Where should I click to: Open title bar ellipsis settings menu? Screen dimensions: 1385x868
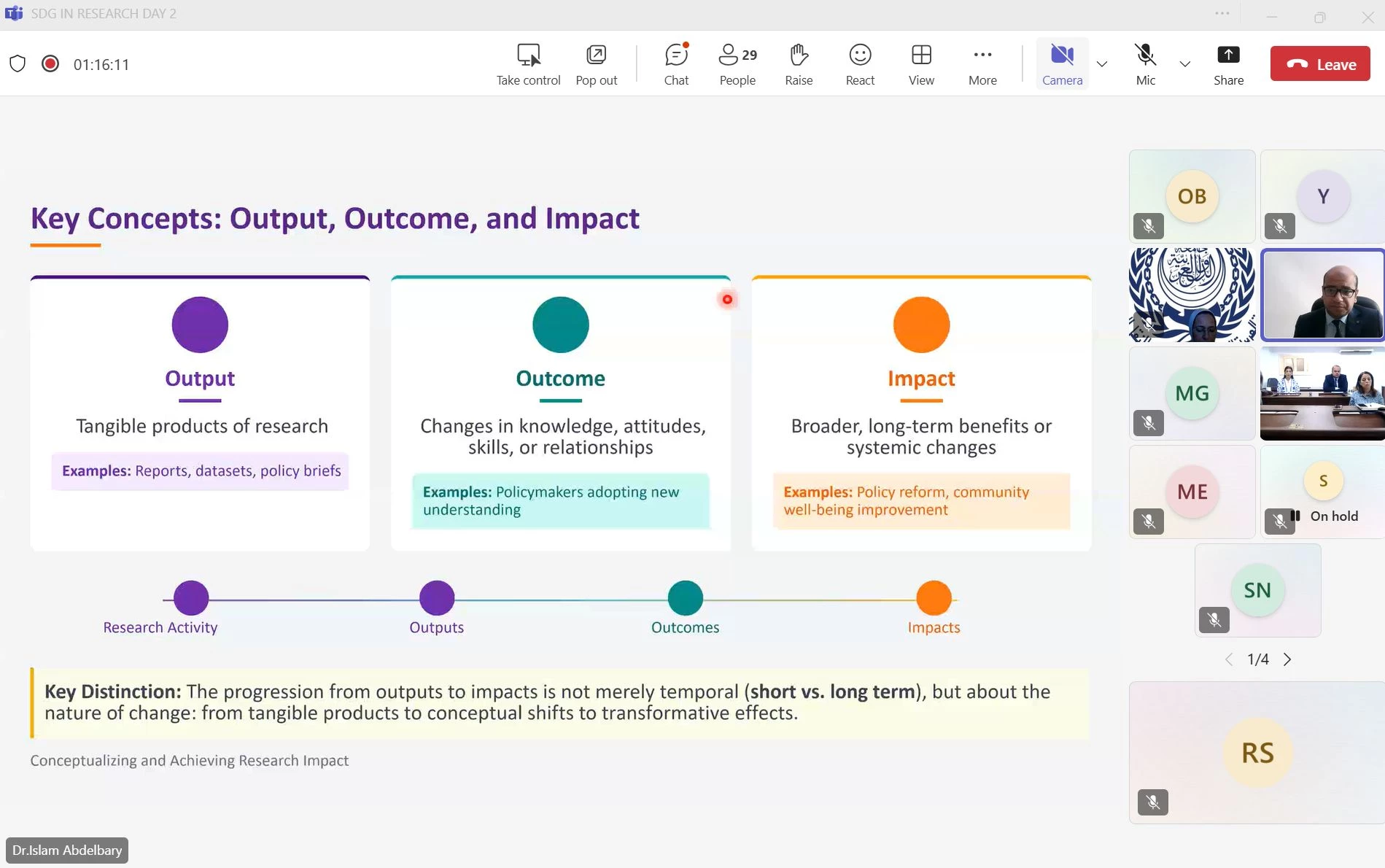(x=1222, y=14)
